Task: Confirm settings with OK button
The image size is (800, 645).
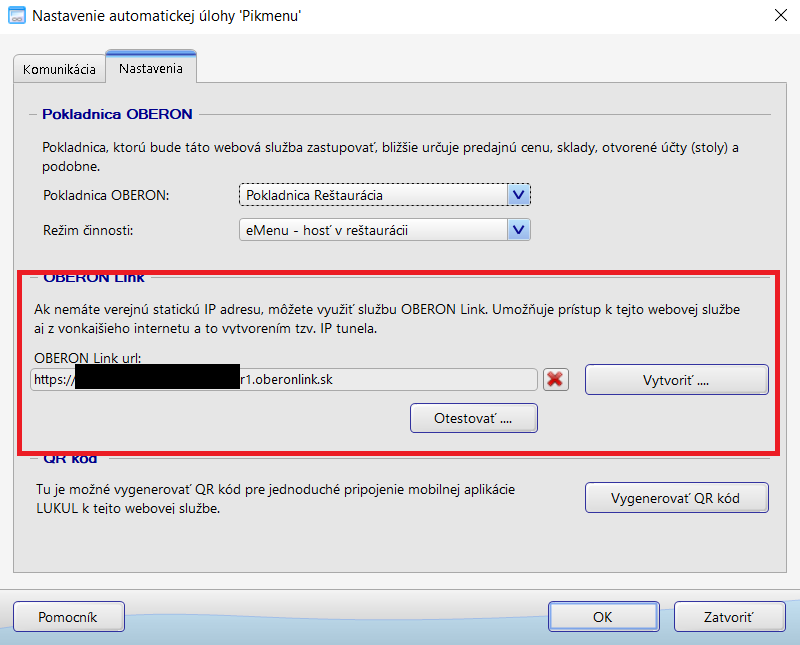Action: (604, 617)
